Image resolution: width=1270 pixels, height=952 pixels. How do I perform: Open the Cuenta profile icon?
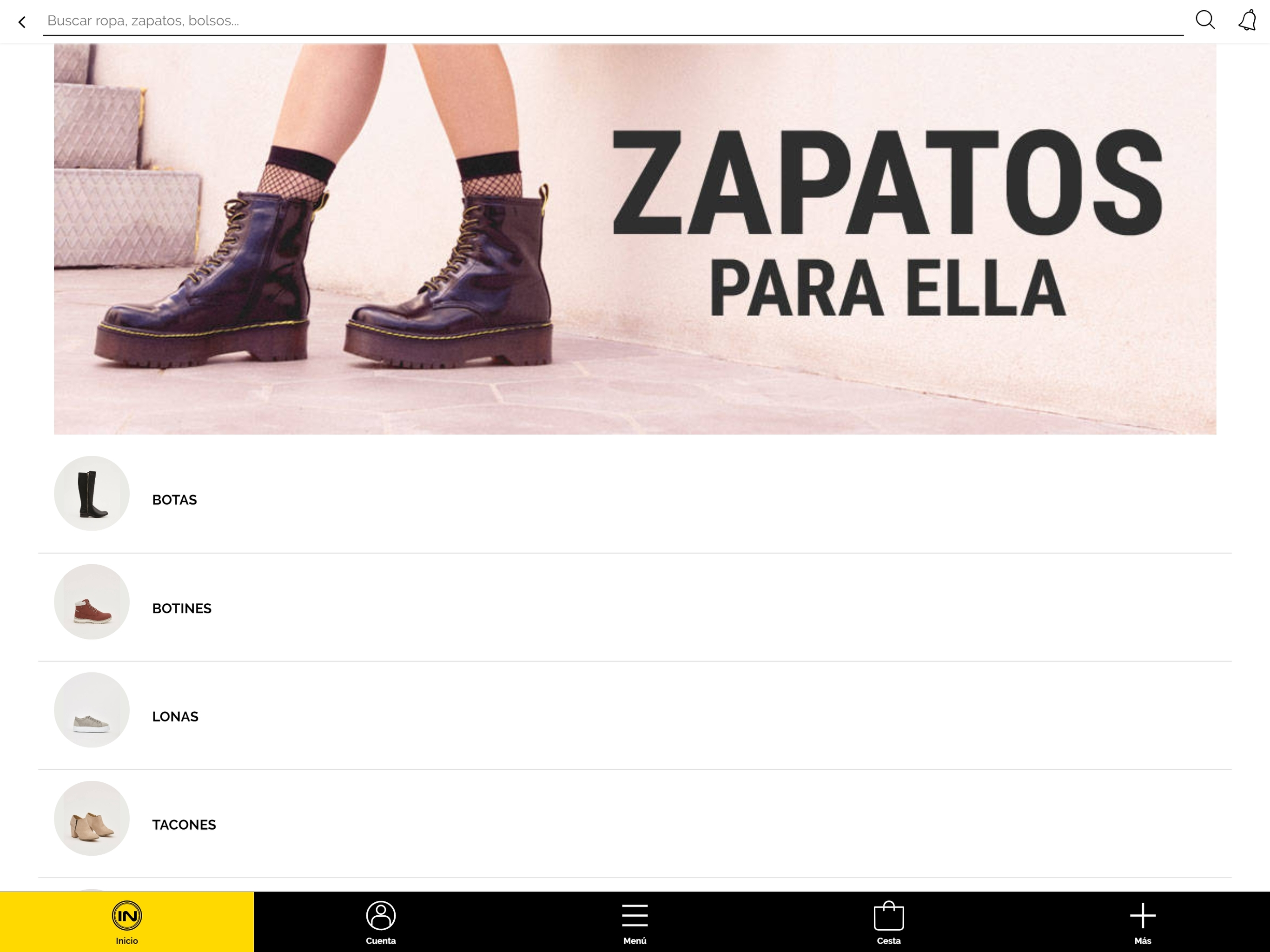click(x=381, y=915)
